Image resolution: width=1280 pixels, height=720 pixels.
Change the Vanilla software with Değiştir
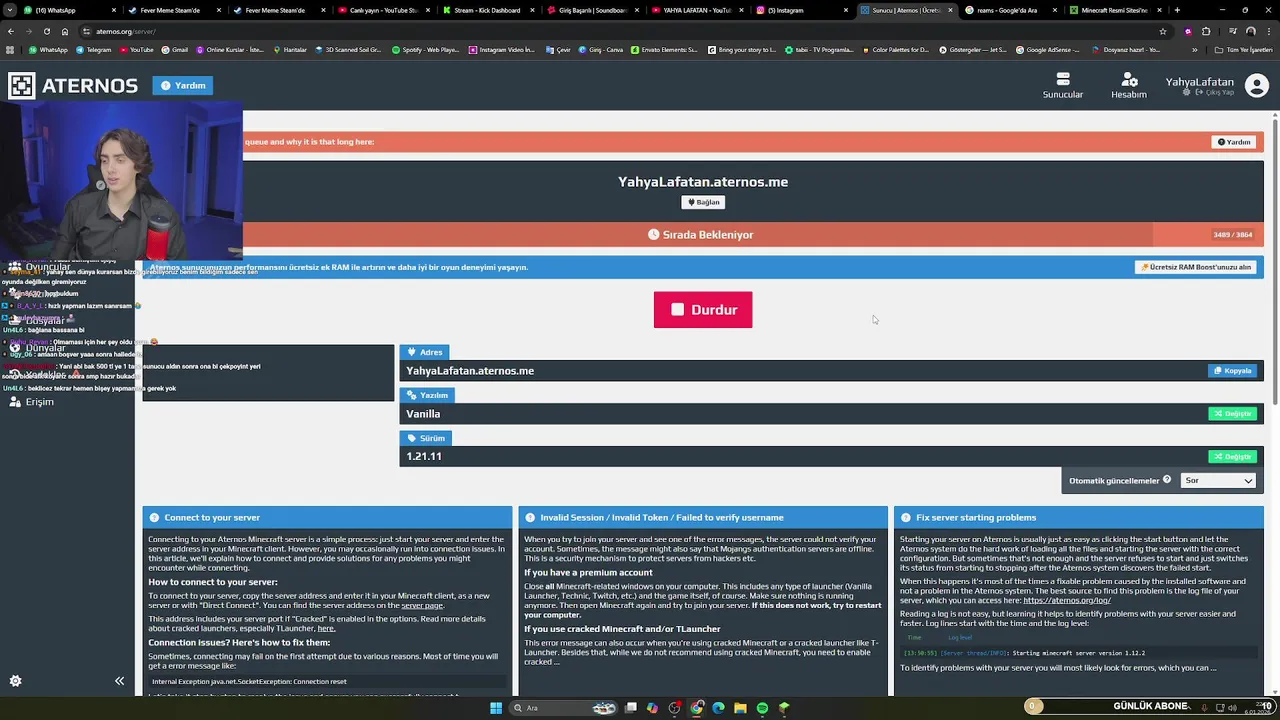click(1233, 414)
